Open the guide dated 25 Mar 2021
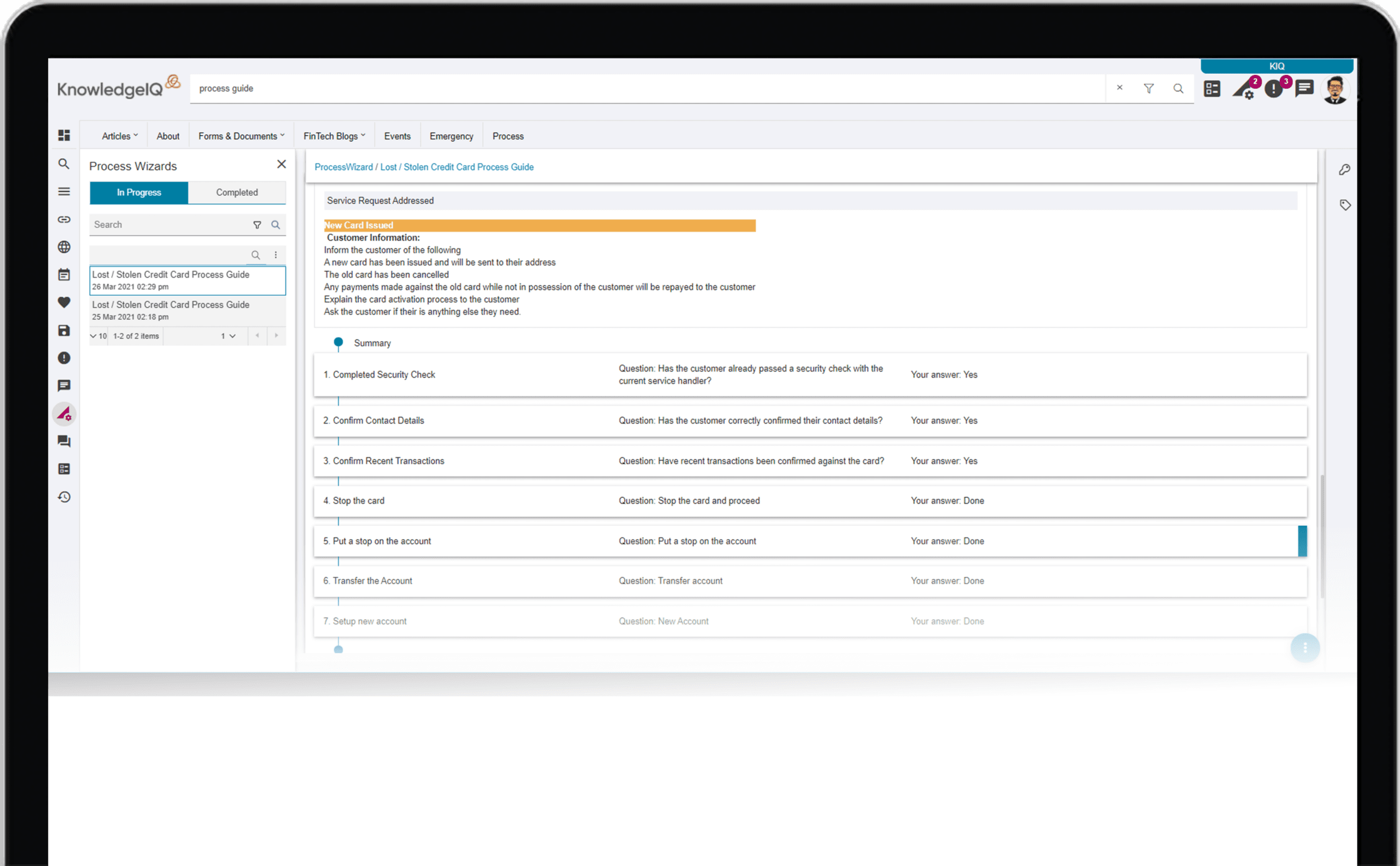Image resolution: width=1400 pixels, height=866 pixels. (187, 310)
